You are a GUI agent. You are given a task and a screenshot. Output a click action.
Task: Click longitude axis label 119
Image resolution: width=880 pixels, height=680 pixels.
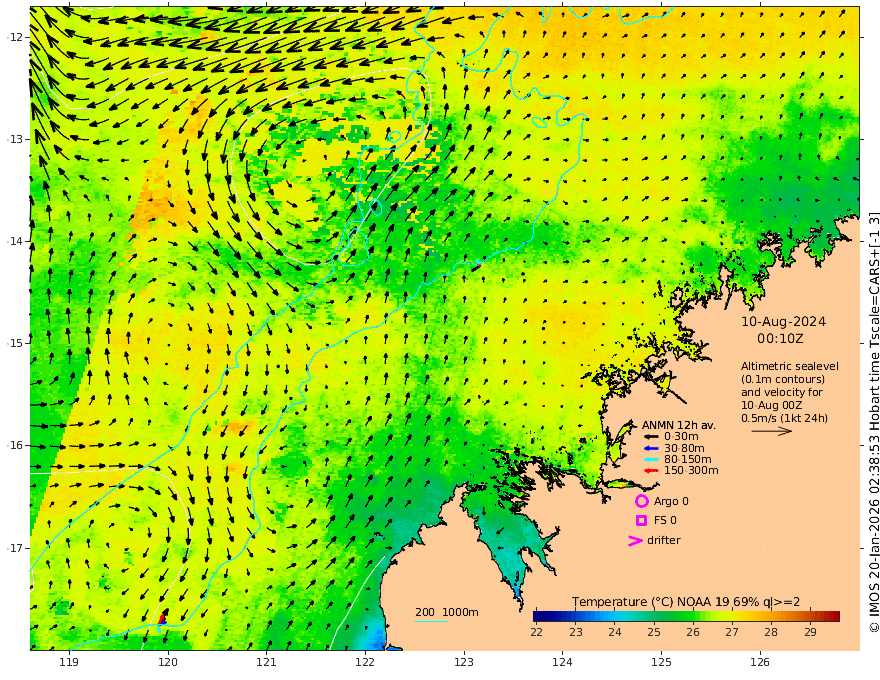point(69,663)
